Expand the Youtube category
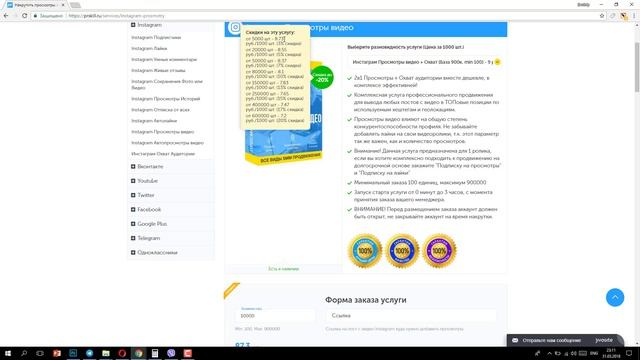640x360 pixels. (133, 181)
